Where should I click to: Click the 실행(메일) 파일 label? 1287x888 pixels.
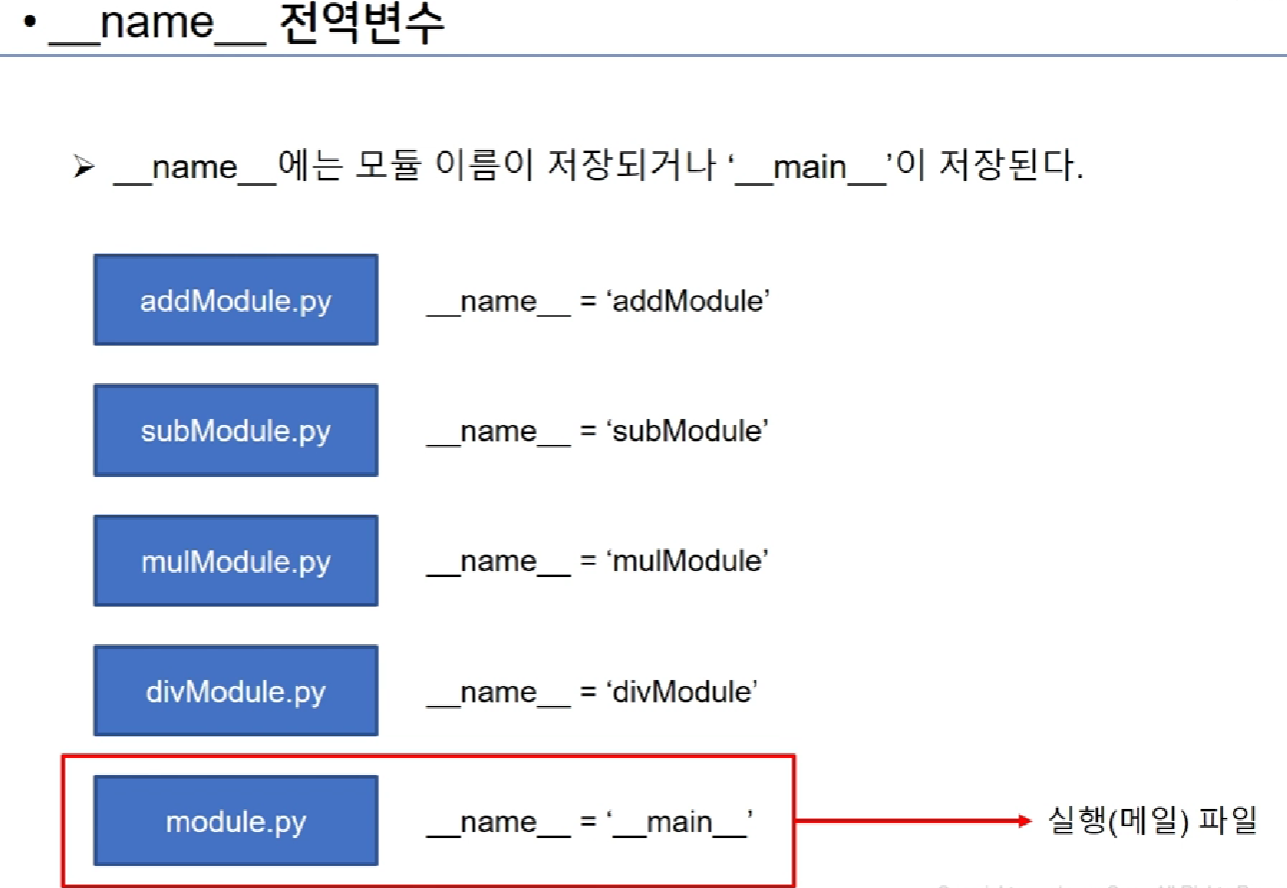coord(1151,821)
